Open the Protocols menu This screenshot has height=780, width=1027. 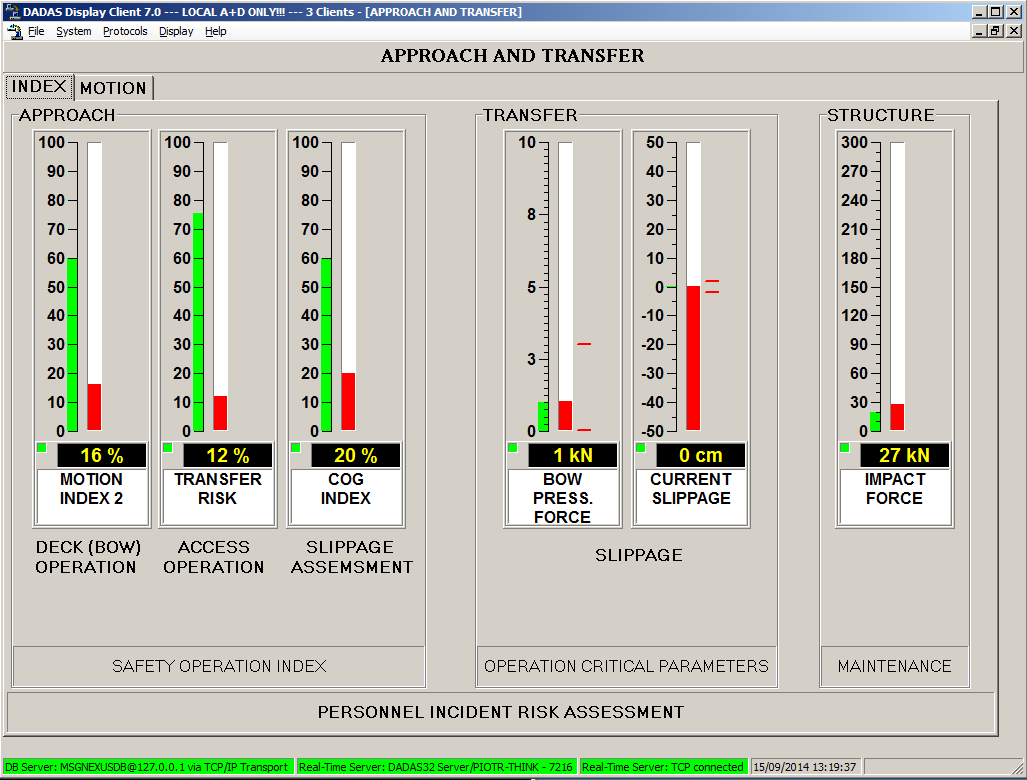[x=125, y=31]
